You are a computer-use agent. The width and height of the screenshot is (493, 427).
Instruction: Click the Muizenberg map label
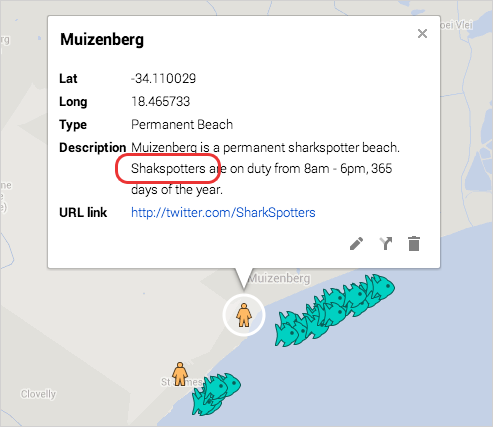pyautogui.click(x=279, y=278)
